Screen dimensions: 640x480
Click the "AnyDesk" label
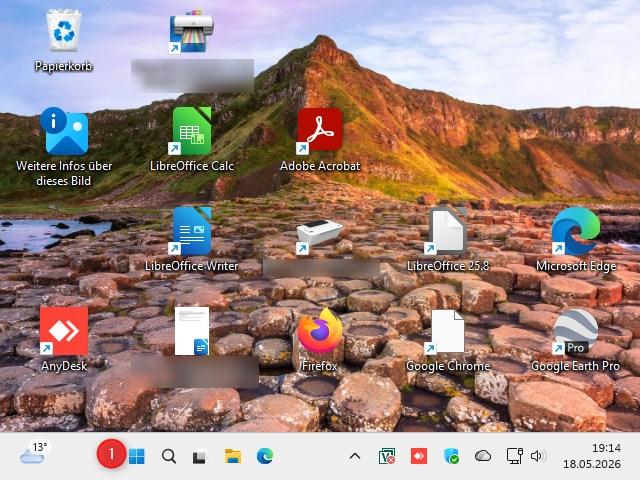64,366
